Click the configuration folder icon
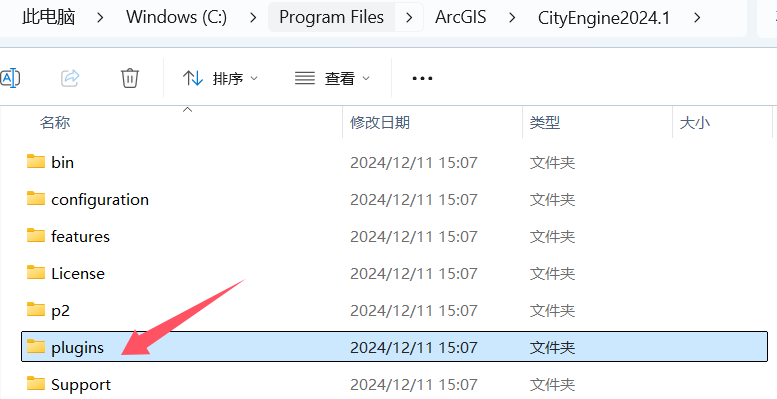The image size is (777, 399). (36, 199)
